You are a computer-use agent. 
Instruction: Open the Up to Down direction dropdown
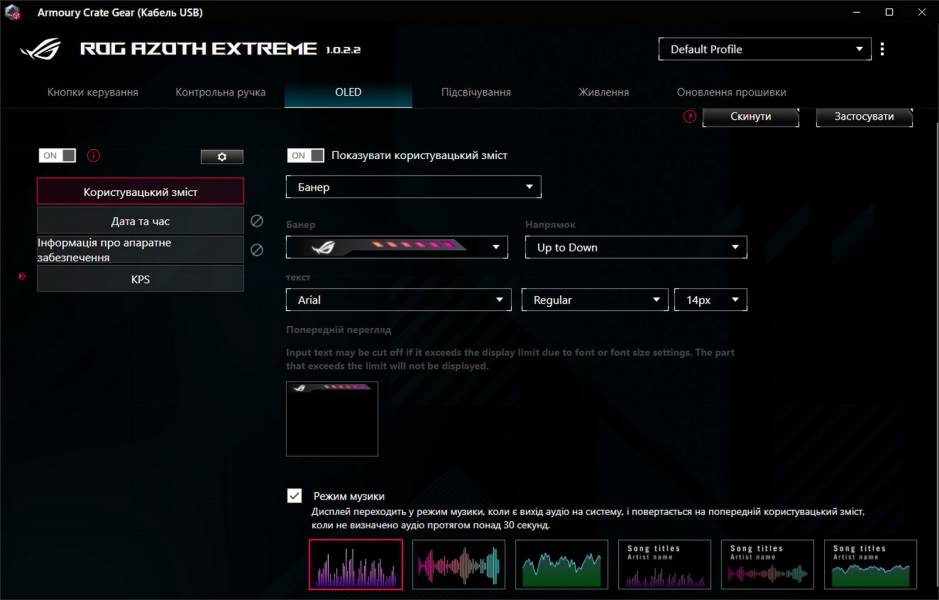[x=636, y=246]
